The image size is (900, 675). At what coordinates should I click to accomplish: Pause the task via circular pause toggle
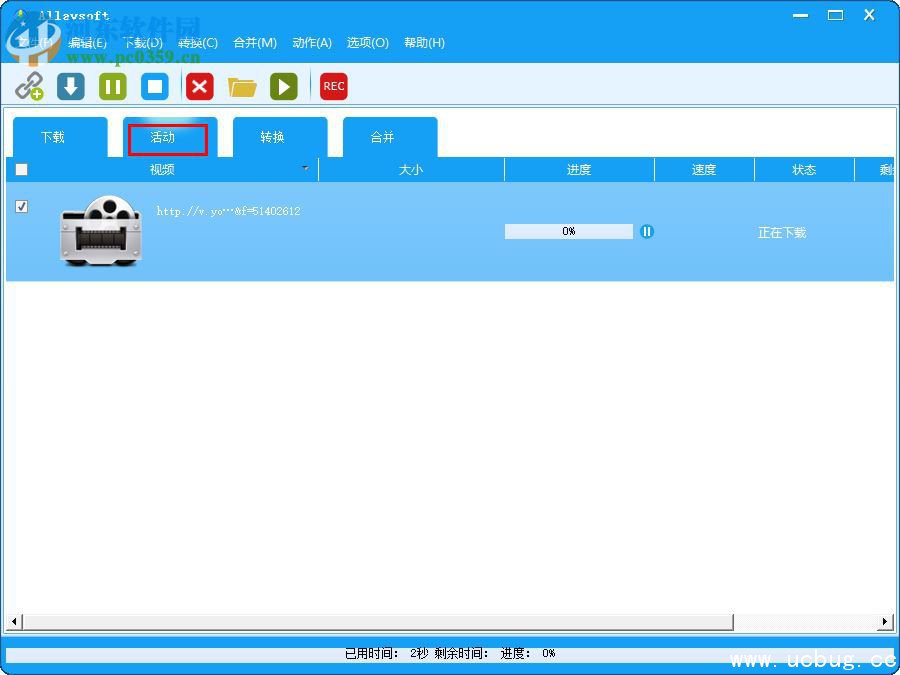(647, 231)
